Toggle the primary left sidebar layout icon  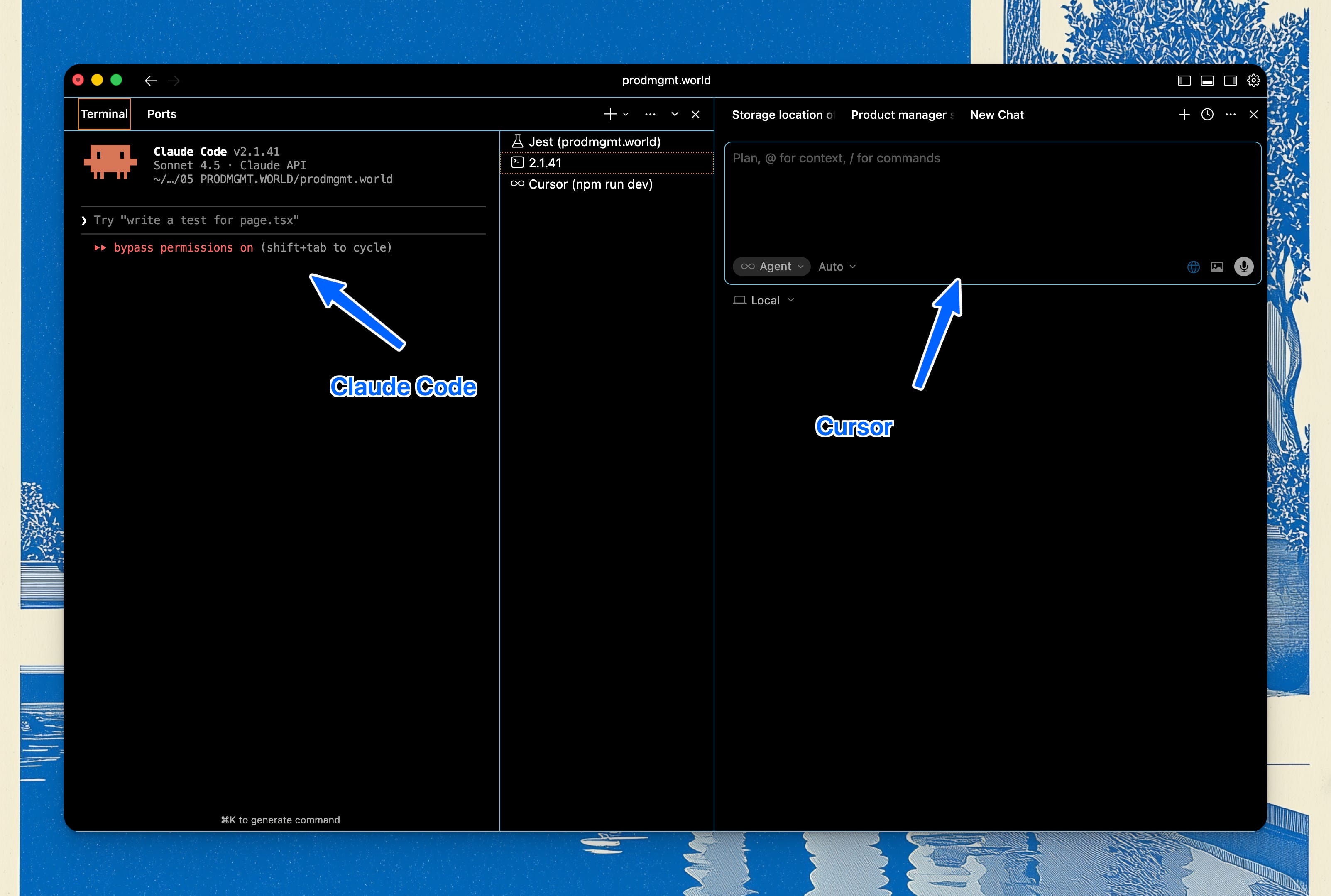pos(1184,81)
